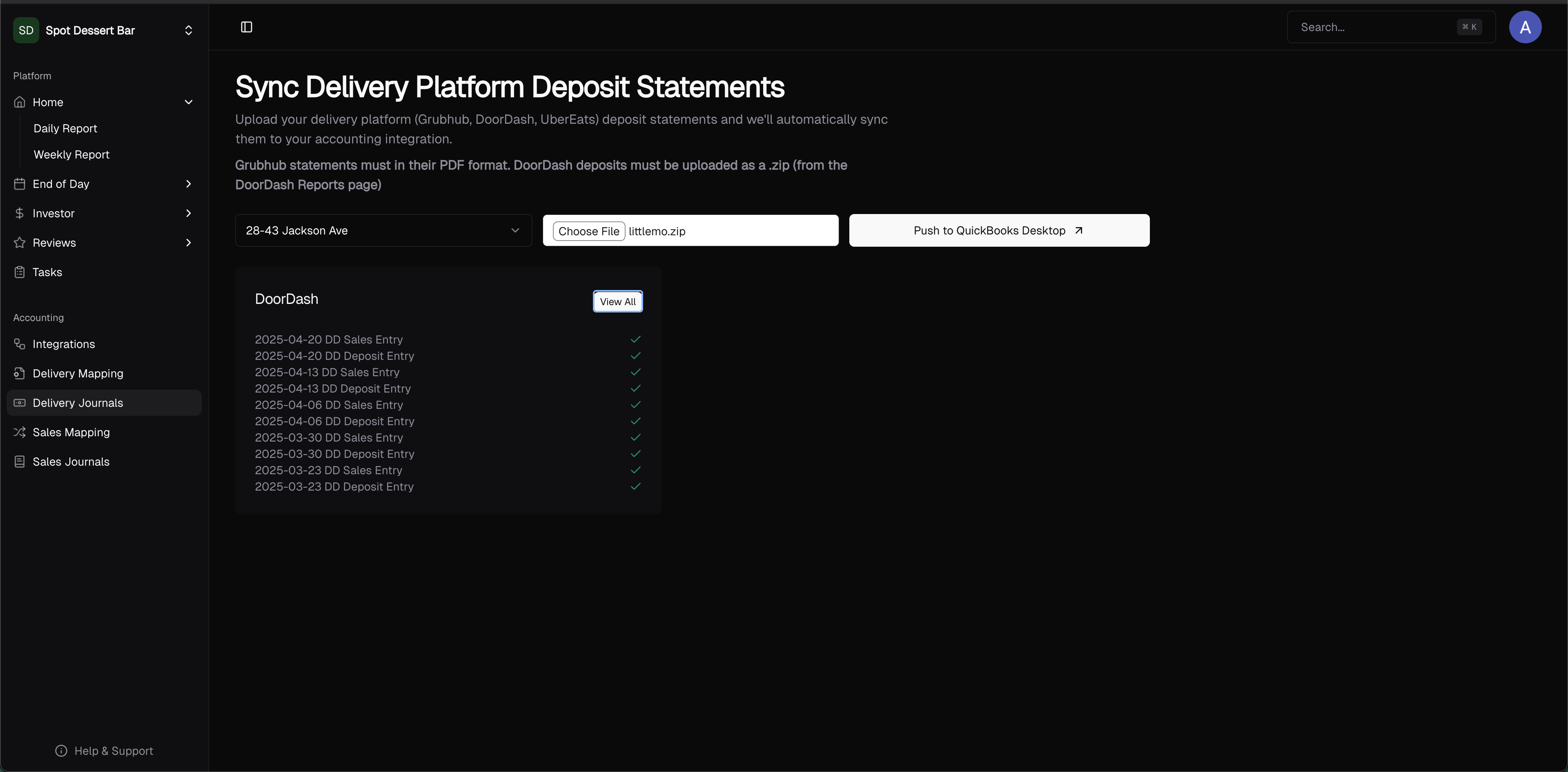Click the Accounting section label
Image resolution: width=1568 pixels, height=772 pixels.
pyautogui.click(x=38, y=318)
